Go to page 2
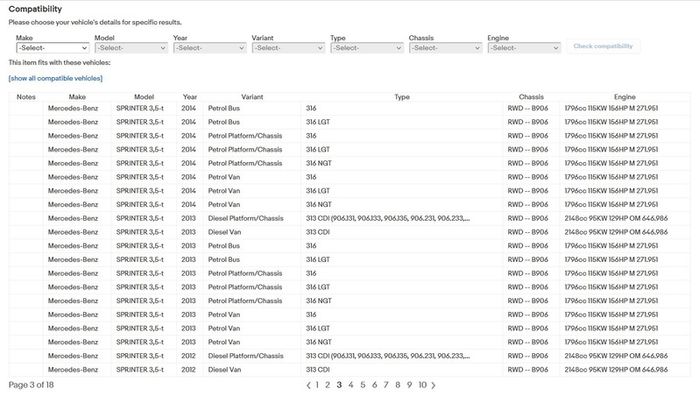This screenshot has width=700, height=396. [328, 385]
